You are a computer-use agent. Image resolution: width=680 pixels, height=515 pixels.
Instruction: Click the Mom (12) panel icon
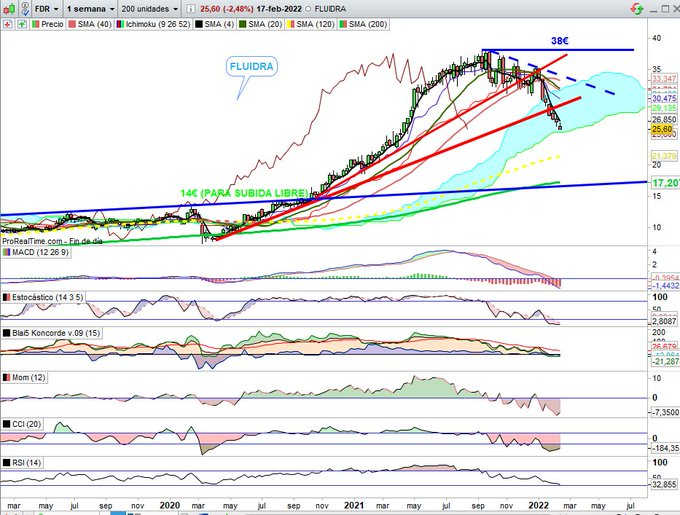coord(7,378)
